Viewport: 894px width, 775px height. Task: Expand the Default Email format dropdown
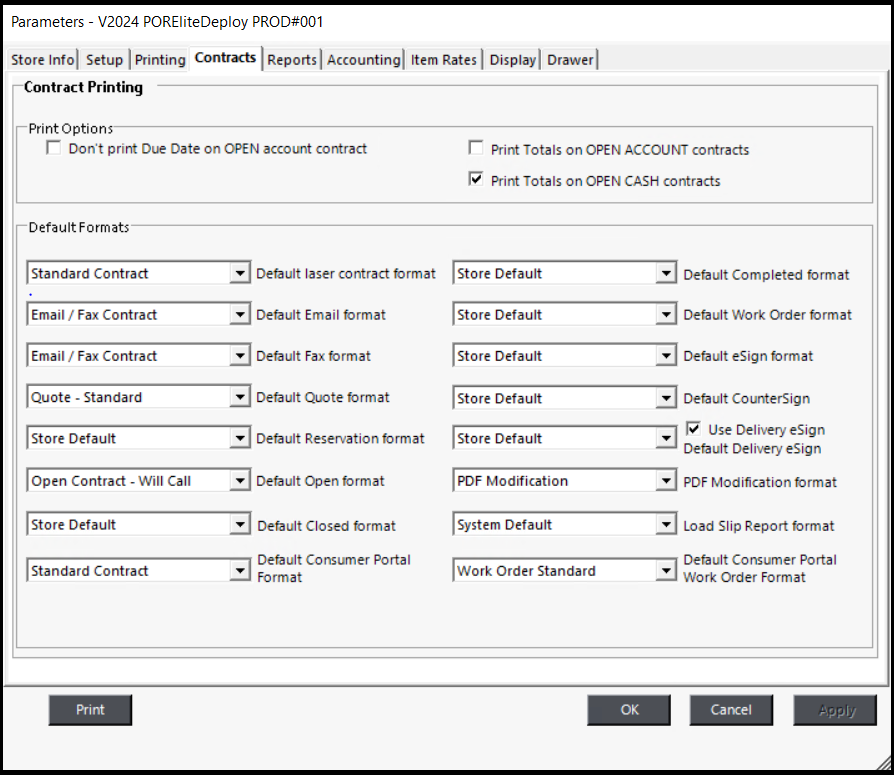239,315
